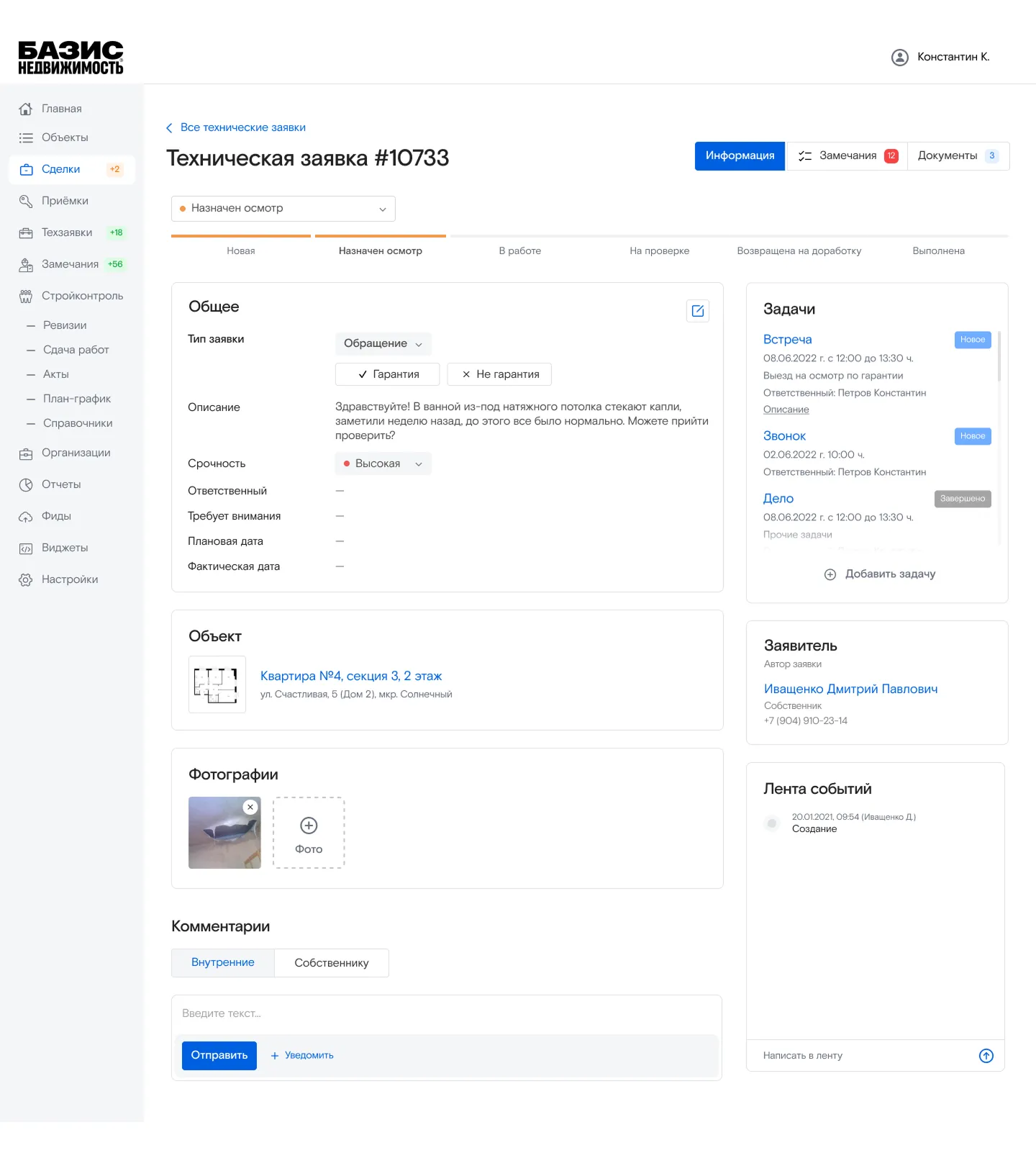Image resolution: width=1036 pixels, height=1153 pixels.
Task: Click the plus icon to add Фото
Action: pyautogui.click(x=309, y=826)
